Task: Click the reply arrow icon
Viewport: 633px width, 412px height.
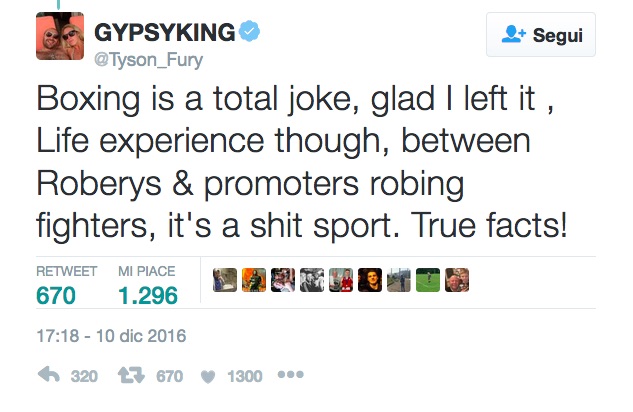Action: coord(47,376)
